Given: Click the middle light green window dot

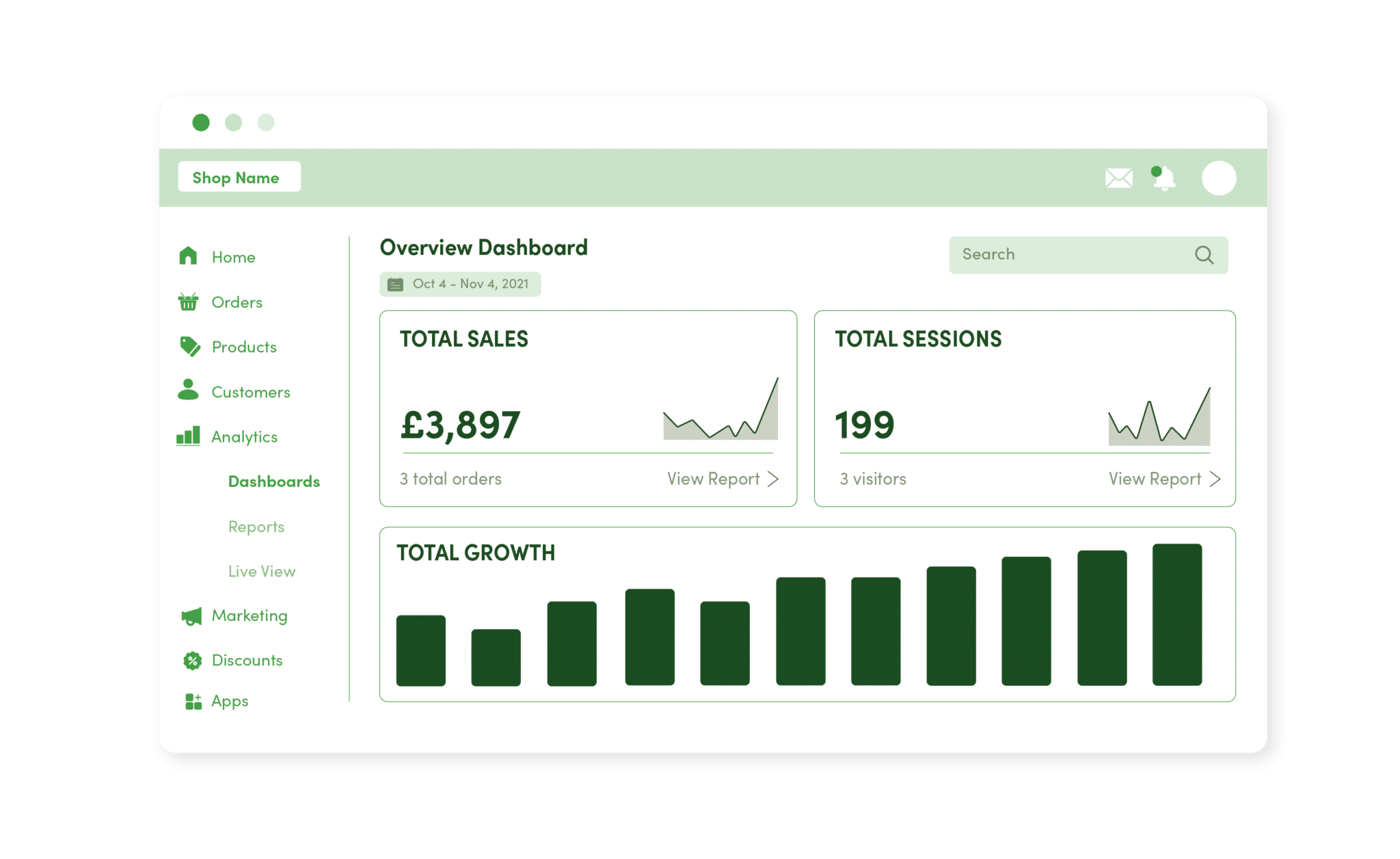Looking at the screenshot, I should click(x=234, y=122).
